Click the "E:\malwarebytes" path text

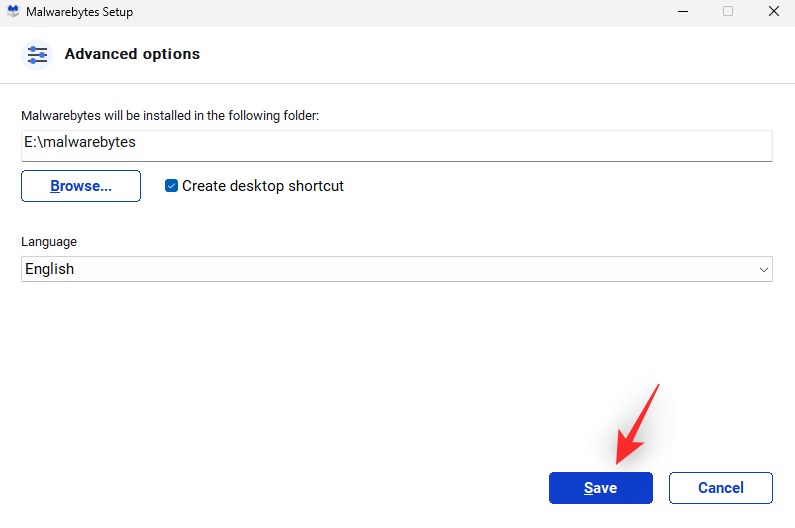point(80,143)
